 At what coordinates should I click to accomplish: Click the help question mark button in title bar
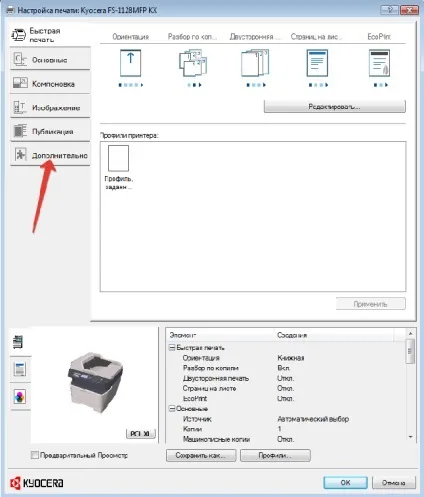390,10
